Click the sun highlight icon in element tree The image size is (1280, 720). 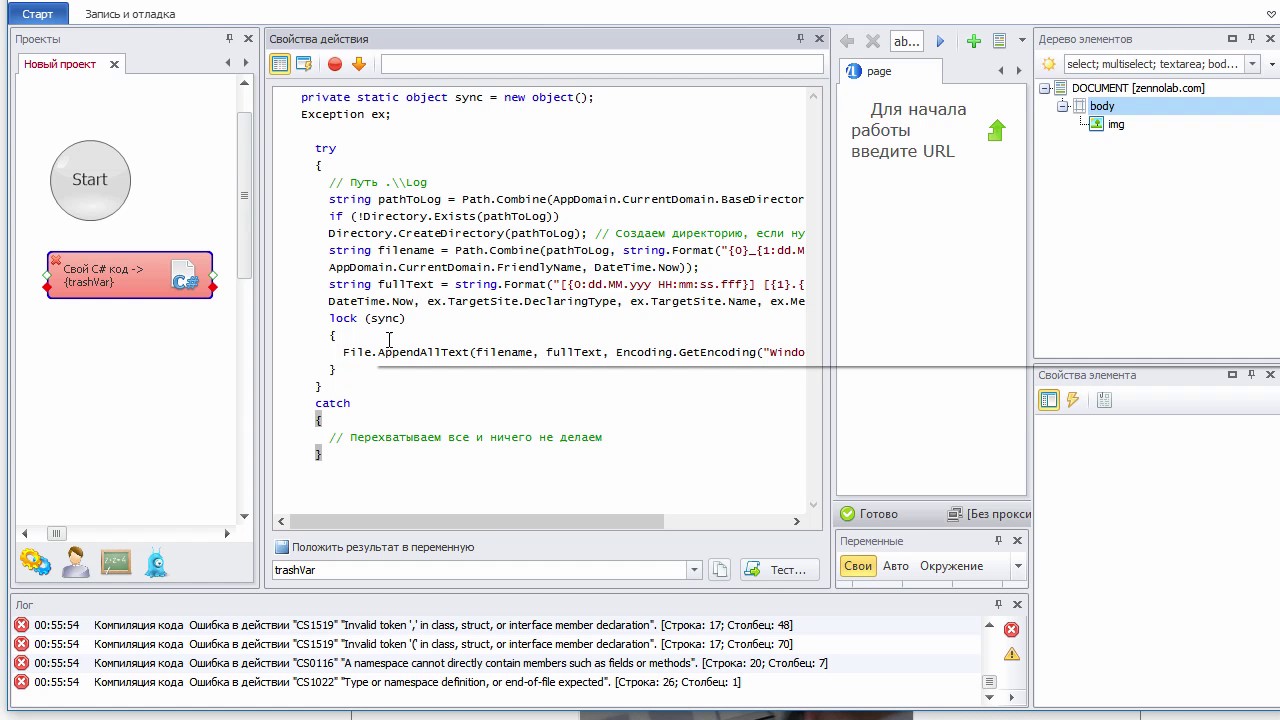(x=1049, y=64)
